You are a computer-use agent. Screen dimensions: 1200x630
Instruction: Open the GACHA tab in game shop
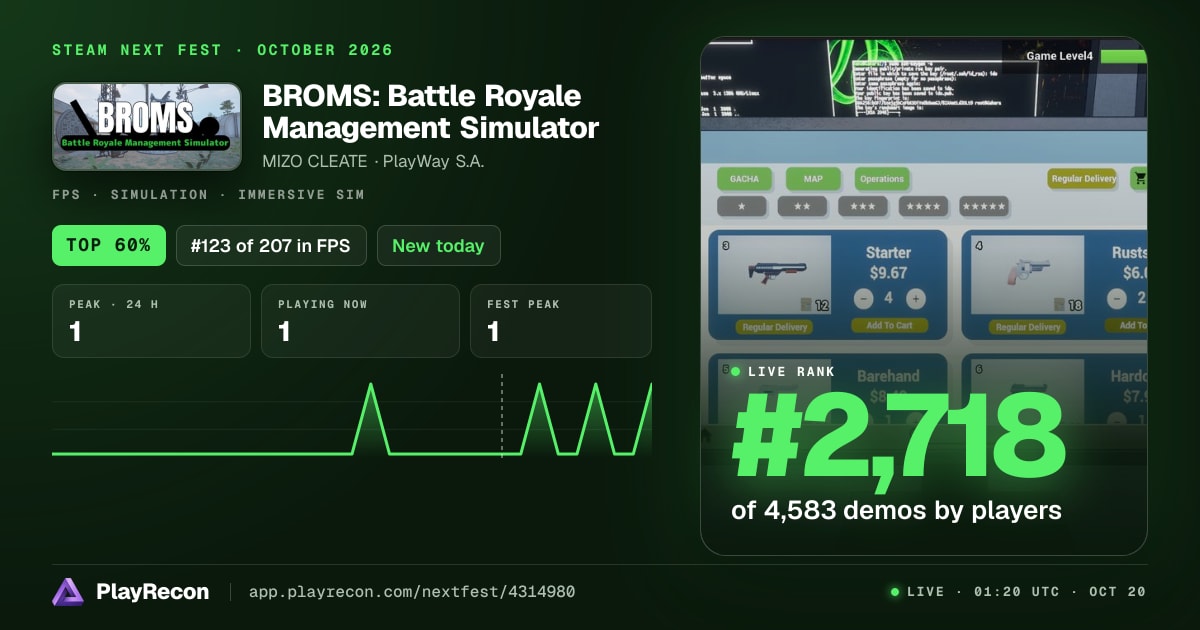point(744,179)
